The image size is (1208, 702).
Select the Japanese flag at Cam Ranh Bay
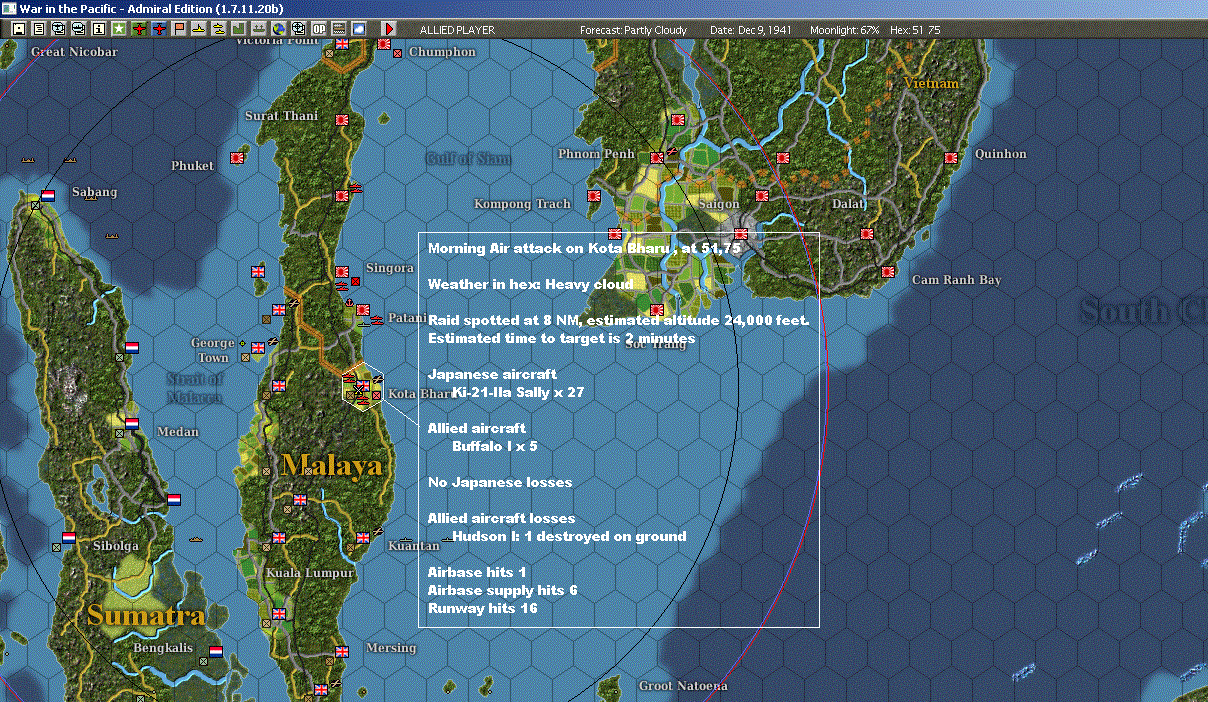(887, 271)
